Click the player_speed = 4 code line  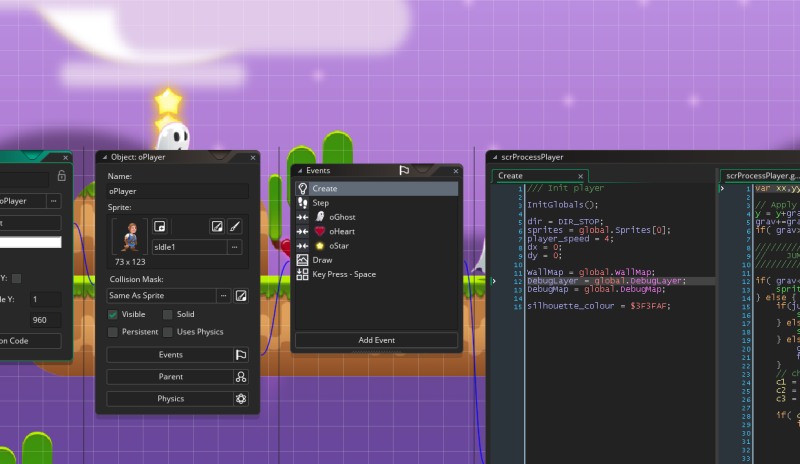point(570,238)
